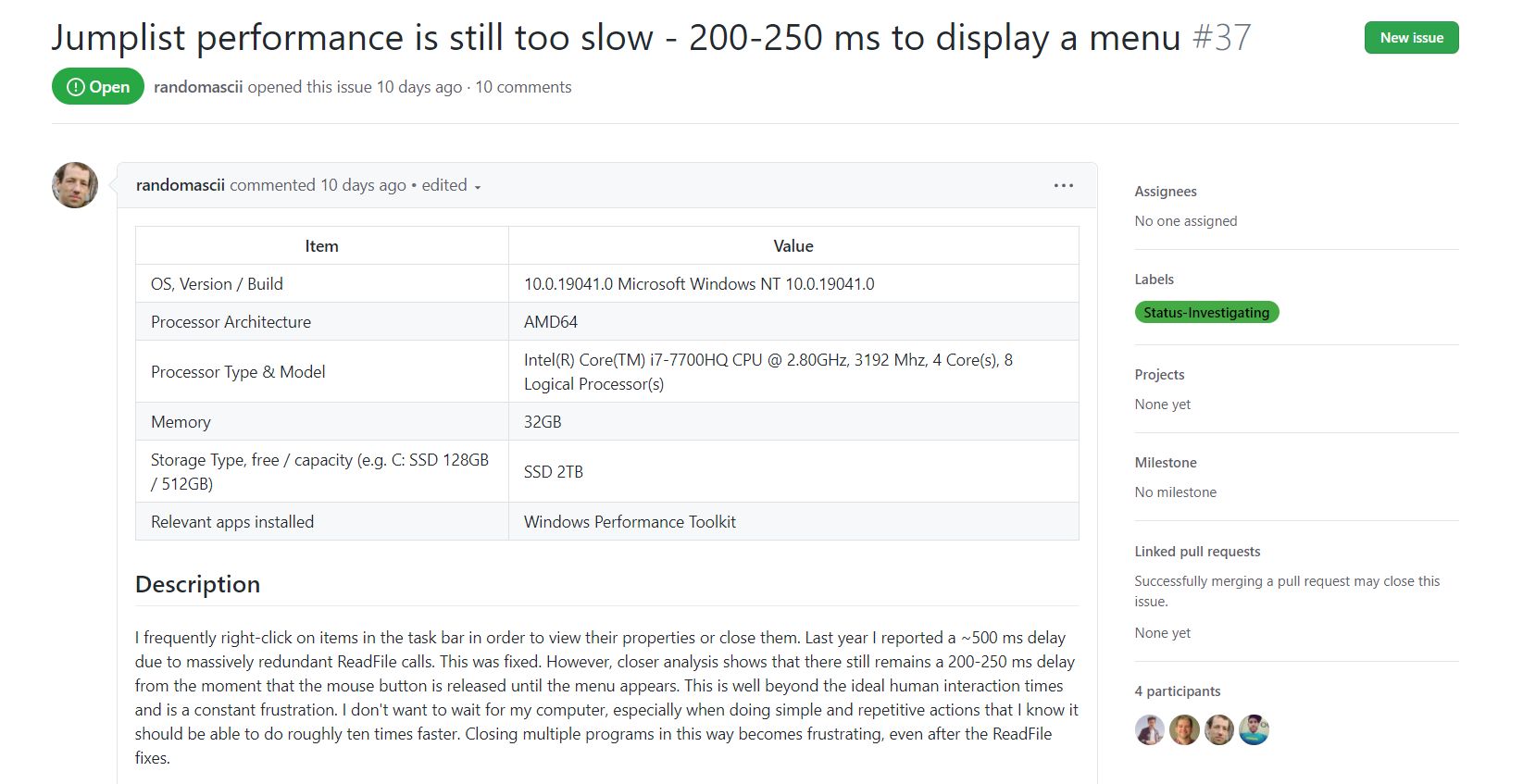This screenshot has width=1523, height=784.
Task: Open randomascii's profile via username link
Action: pyautogui.click(x=197, y=86)
